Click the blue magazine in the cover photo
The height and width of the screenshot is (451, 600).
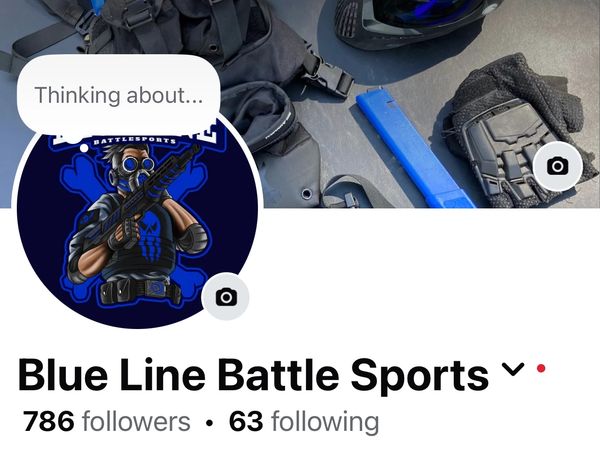coord(415,151)
